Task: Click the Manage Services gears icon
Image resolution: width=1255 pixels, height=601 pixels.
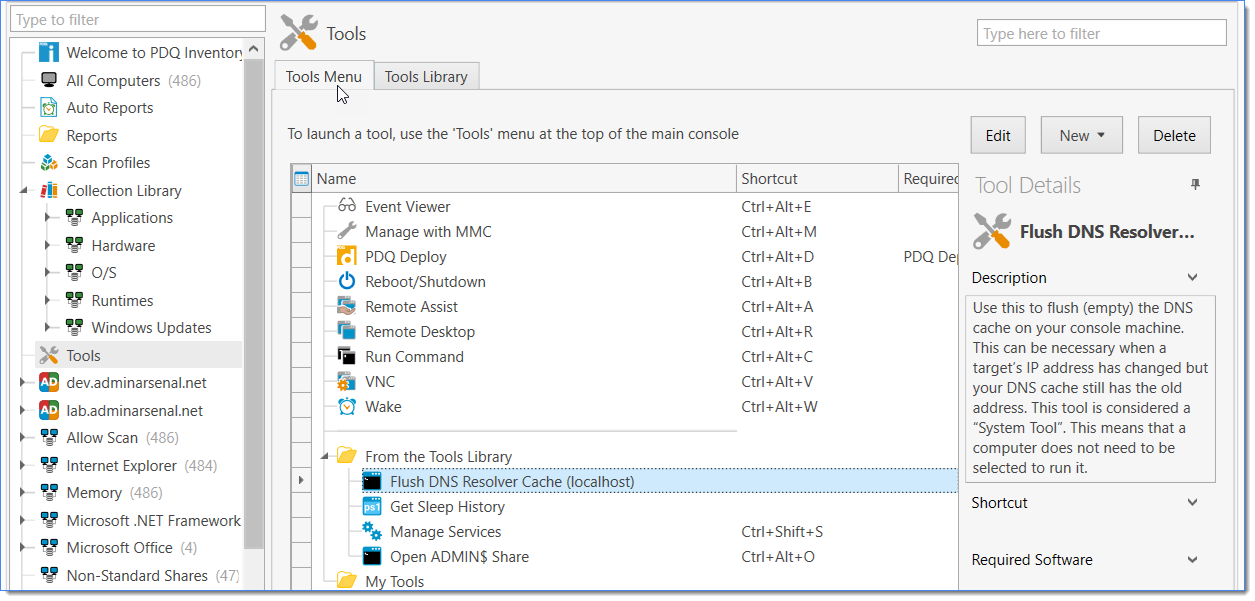Action: tap(372, 531)
